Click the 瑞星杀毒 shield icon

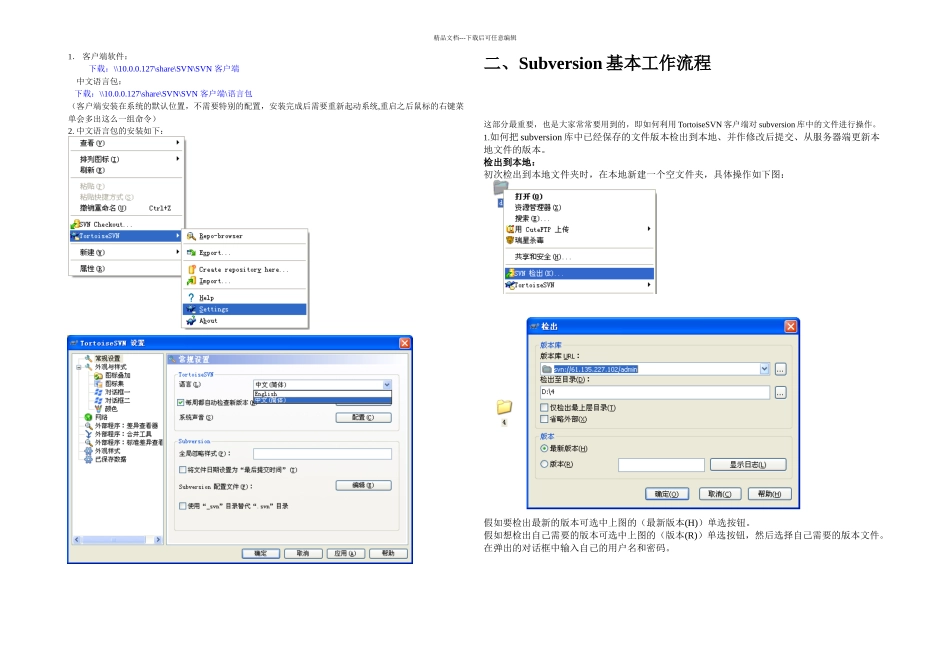click(x=510, y=240)
